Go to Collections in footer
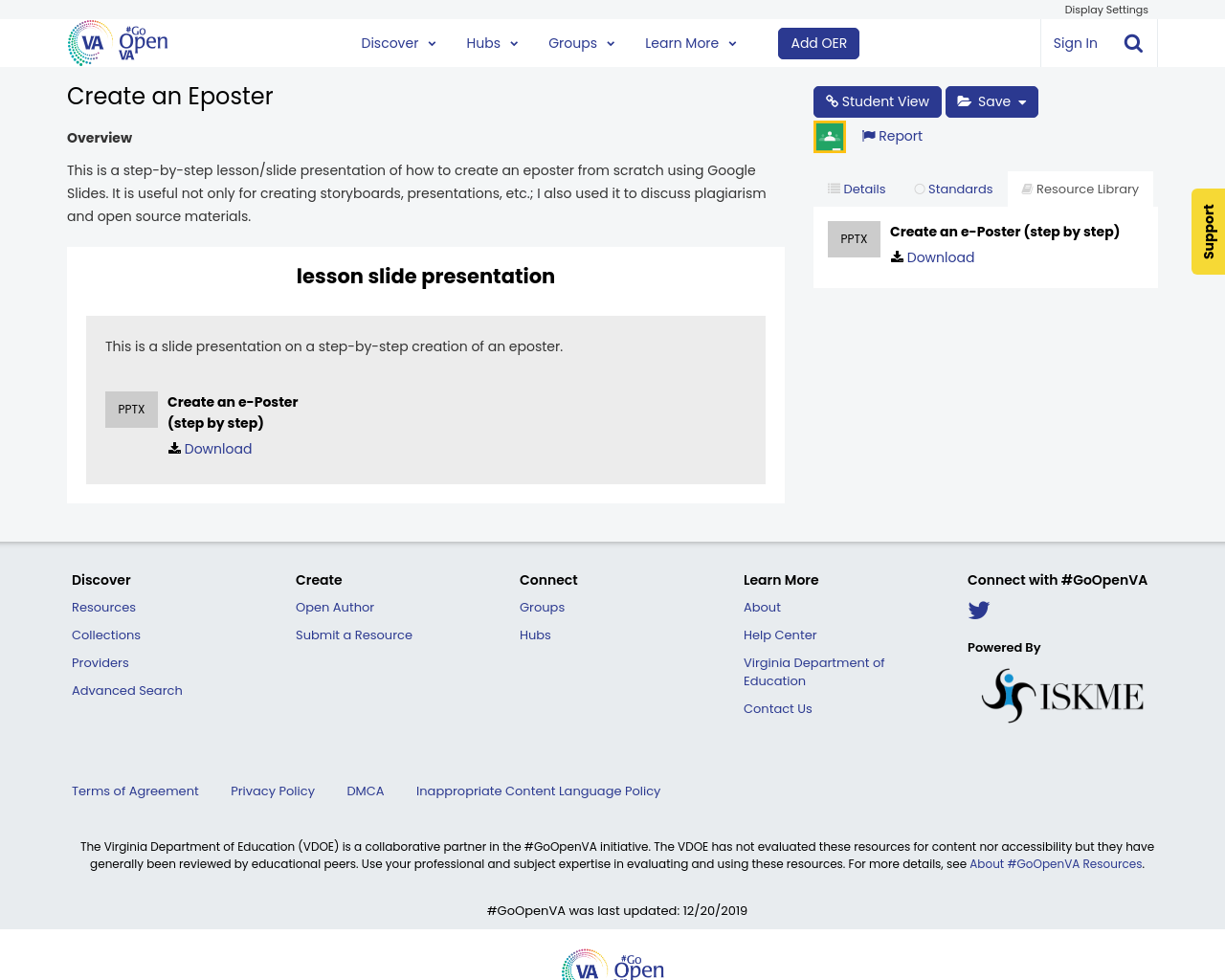Screen dimensions: 1225x980 click(106, 635)
